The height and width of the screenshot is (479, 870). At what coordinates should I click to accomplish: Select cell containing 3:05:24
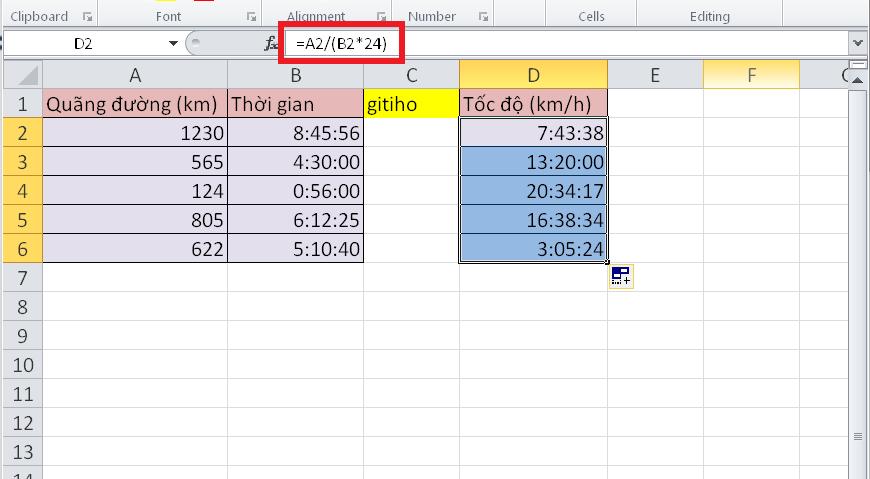tap(533, 248)
